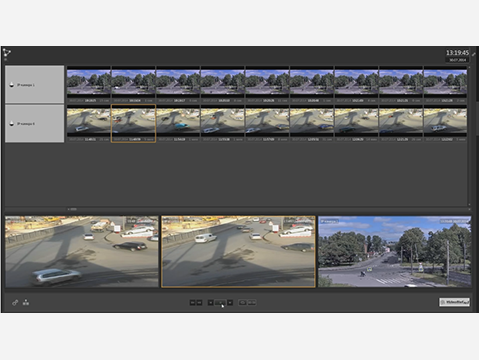
Task: Click the scroll-up arrow of thumbnail grid scrollbar
Action: [x=469, y=67]
